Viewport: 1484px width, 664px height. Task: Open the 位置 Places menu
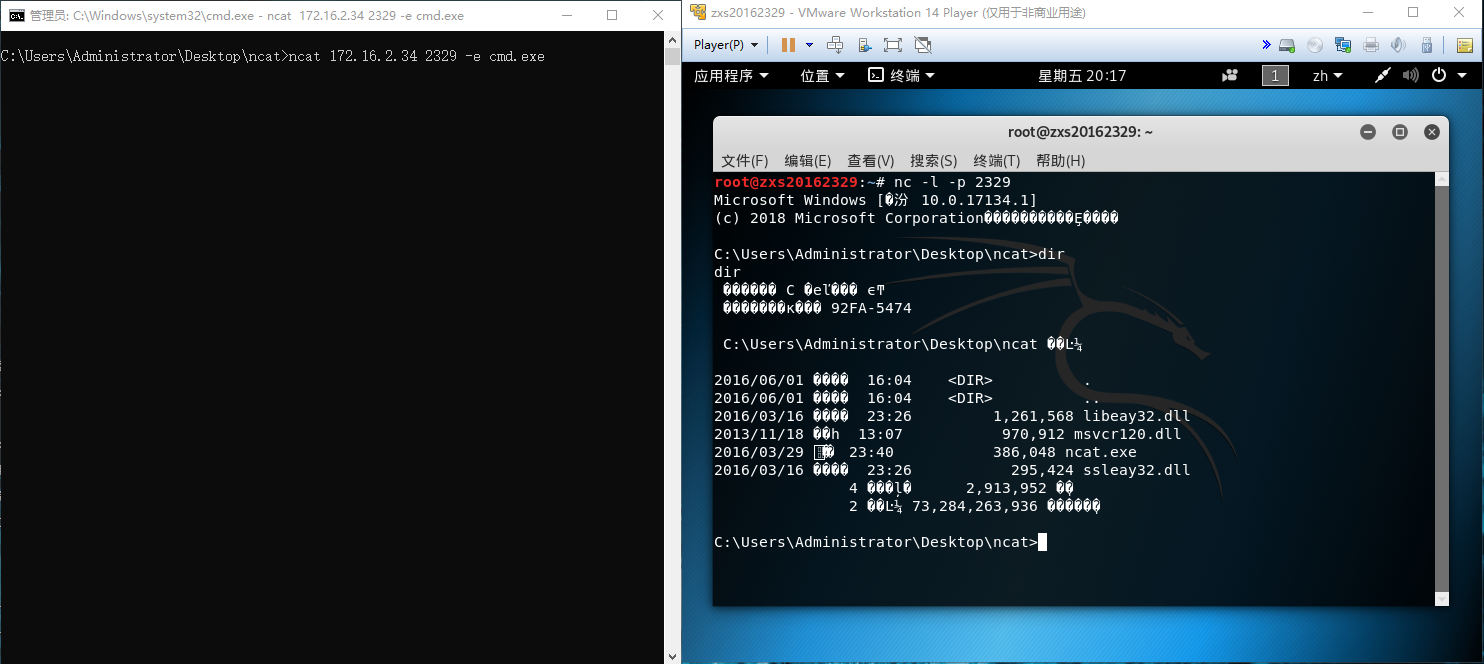(822, 76)
